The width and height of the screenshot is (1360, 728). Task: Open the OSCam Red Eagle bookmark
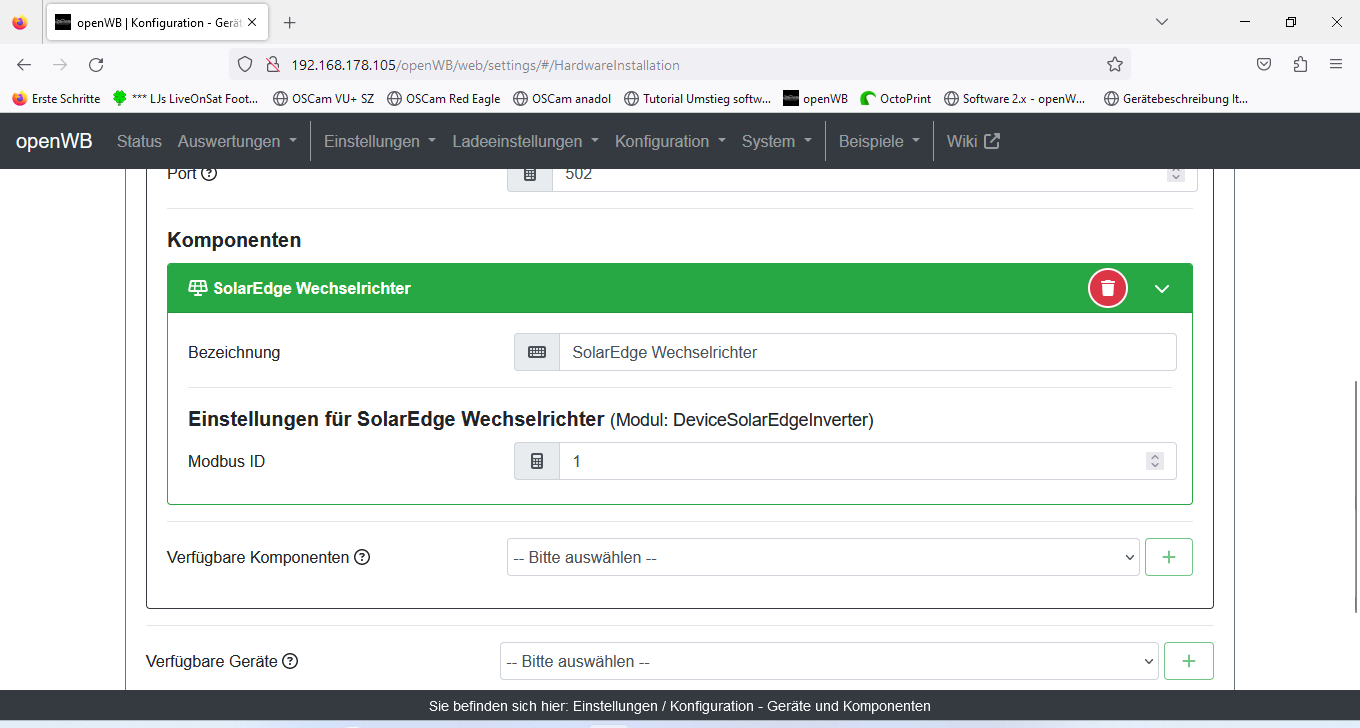tap(443, 99)
